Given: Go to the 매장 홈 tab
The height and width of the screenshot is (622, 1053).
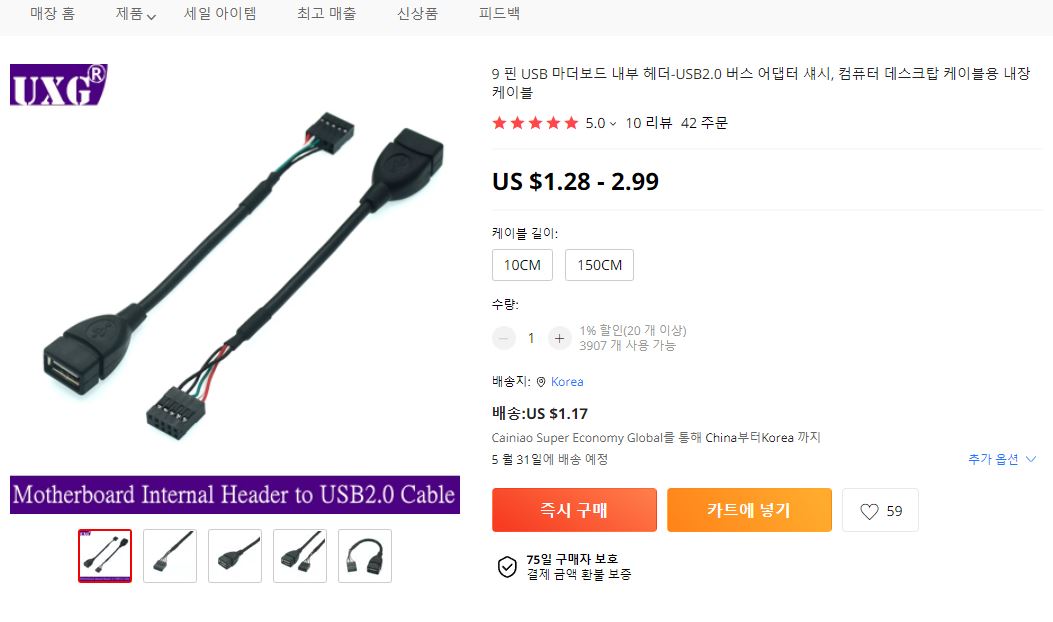Looking at the screenshot, I should tap(52, 13).
